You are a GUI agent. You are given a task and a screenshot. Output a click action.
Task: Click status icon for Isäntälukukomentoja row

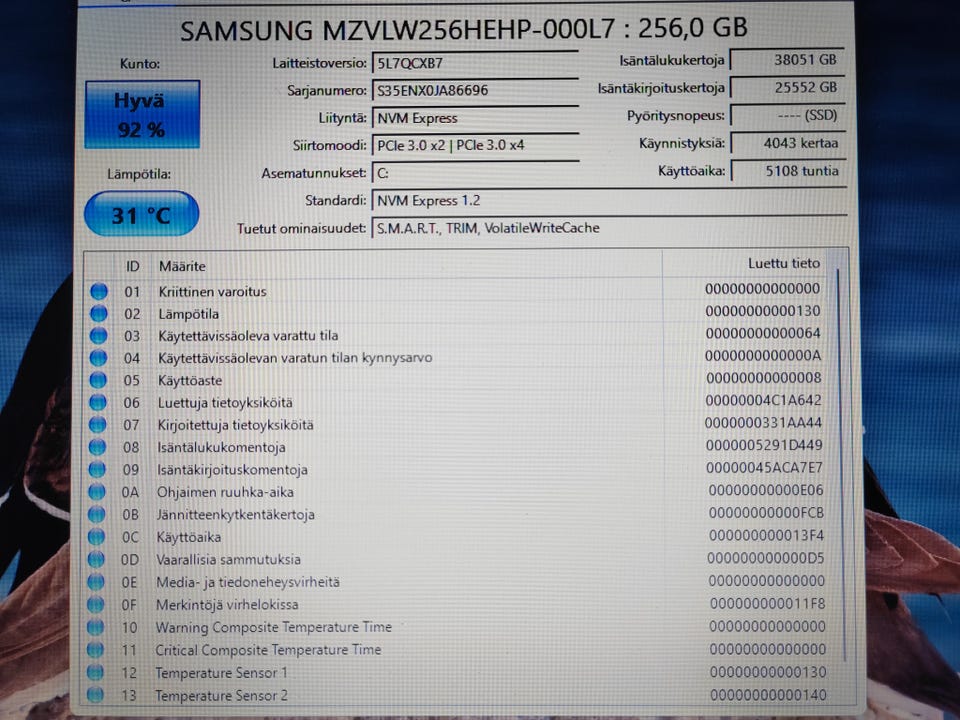coord(97,447)
